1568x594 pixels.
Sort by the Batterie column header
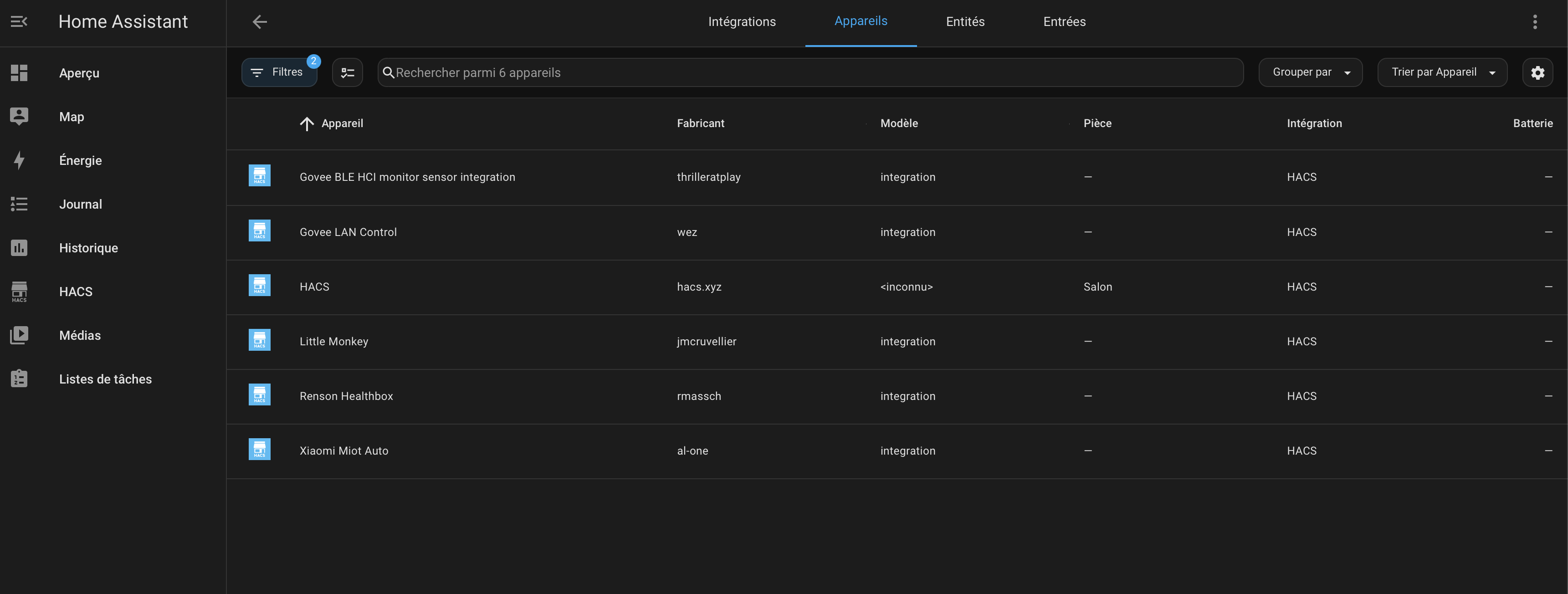pyautogui.click(x=1533, y=123)
